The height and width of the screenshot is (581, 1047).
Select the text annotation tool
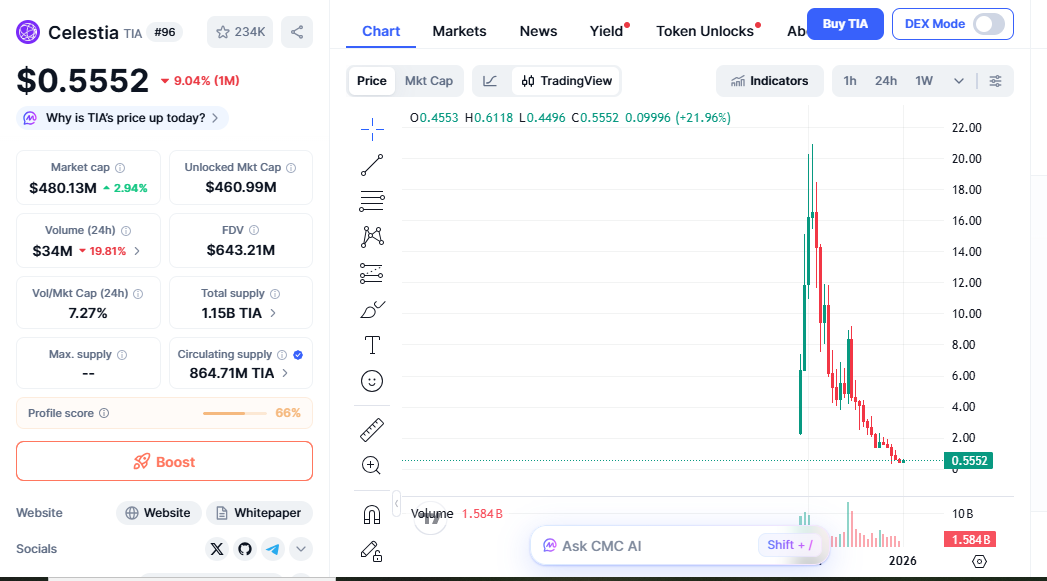click(x=372, y=345)
